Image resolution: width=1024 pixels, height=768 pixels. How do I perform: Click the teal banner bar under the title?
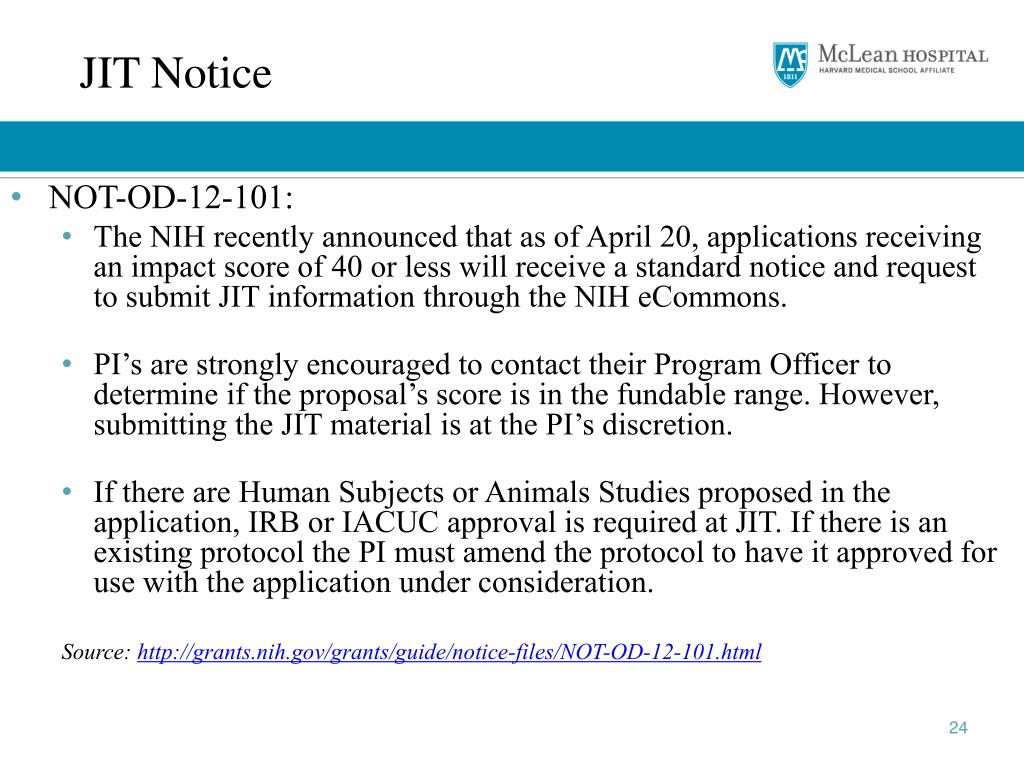pyautogui.click(x=512, y=146)
